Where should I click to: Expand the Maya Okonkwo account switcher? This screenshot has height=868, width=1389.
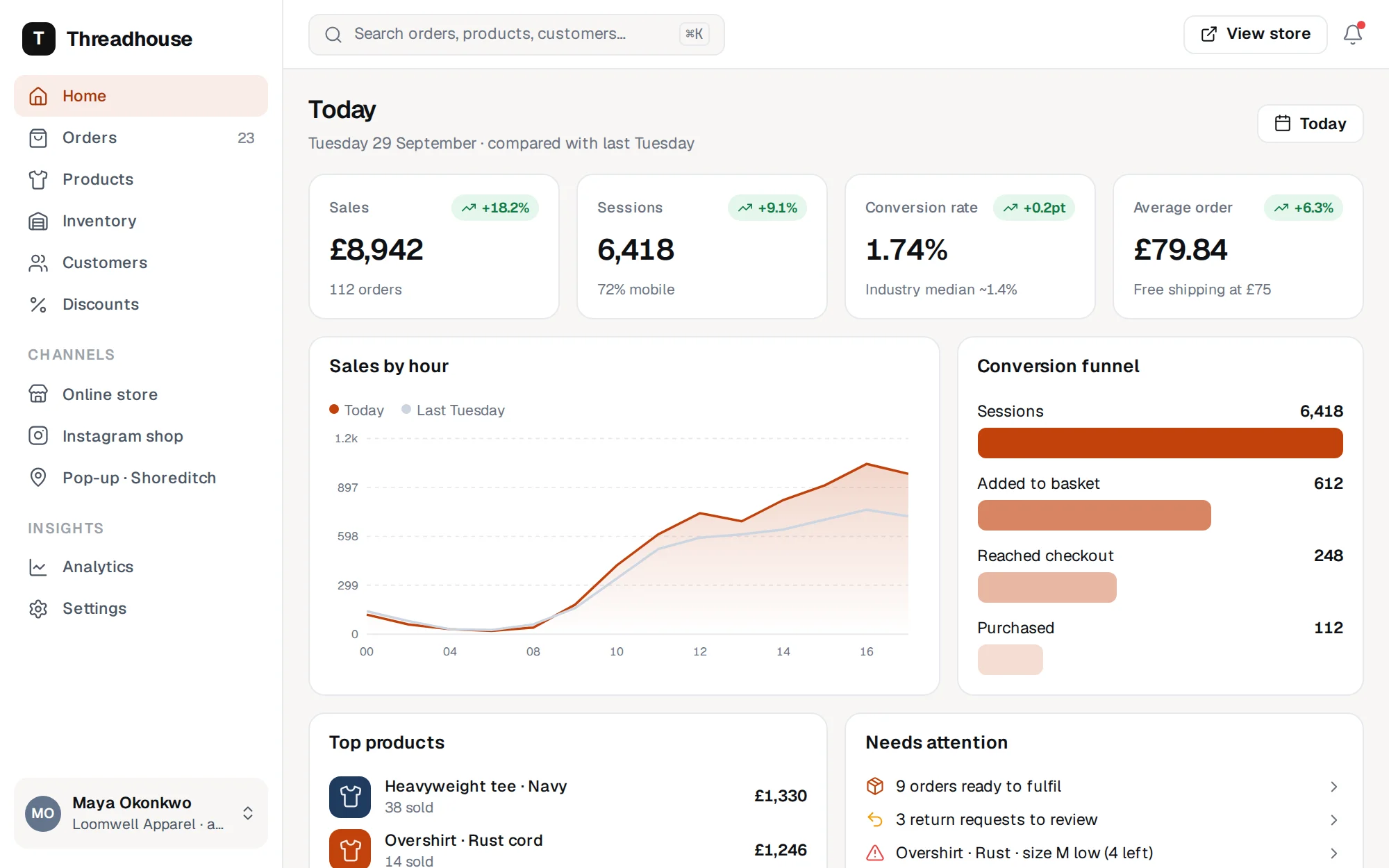(x=141, y=813)
